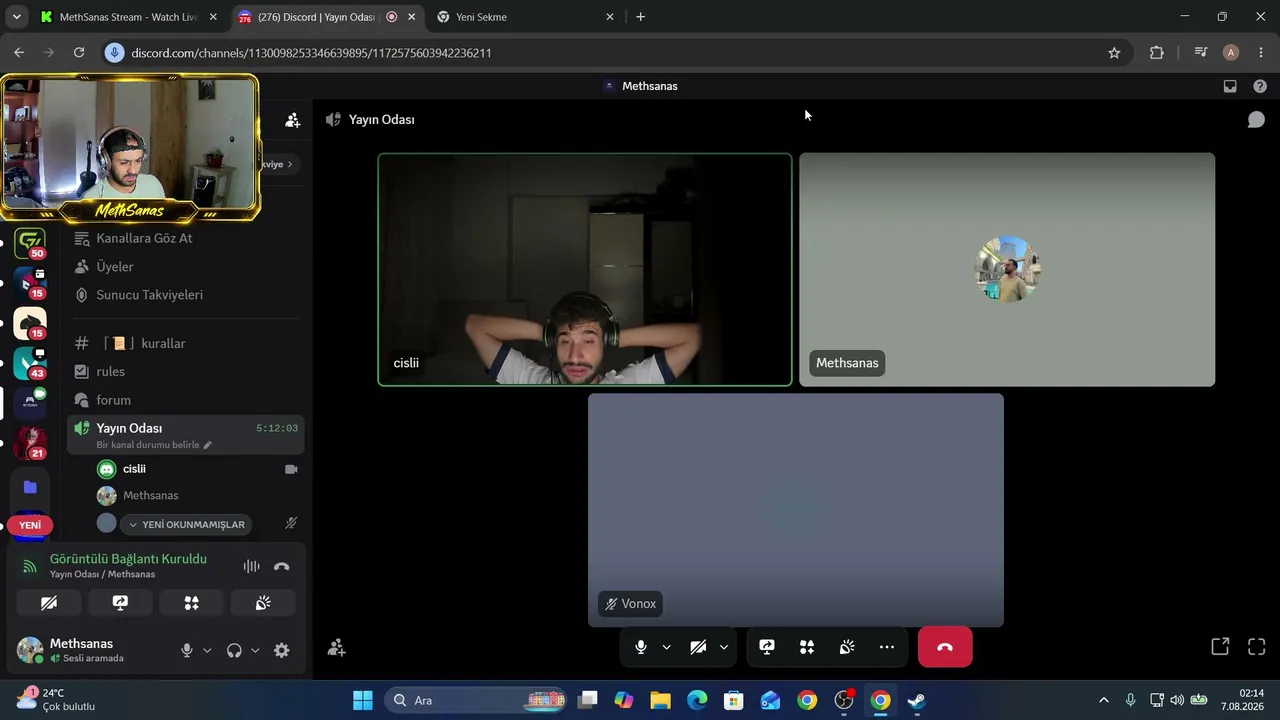Mute microphone in the user panel
This screenshot has width=1280, height=720.
coord(186,650)
